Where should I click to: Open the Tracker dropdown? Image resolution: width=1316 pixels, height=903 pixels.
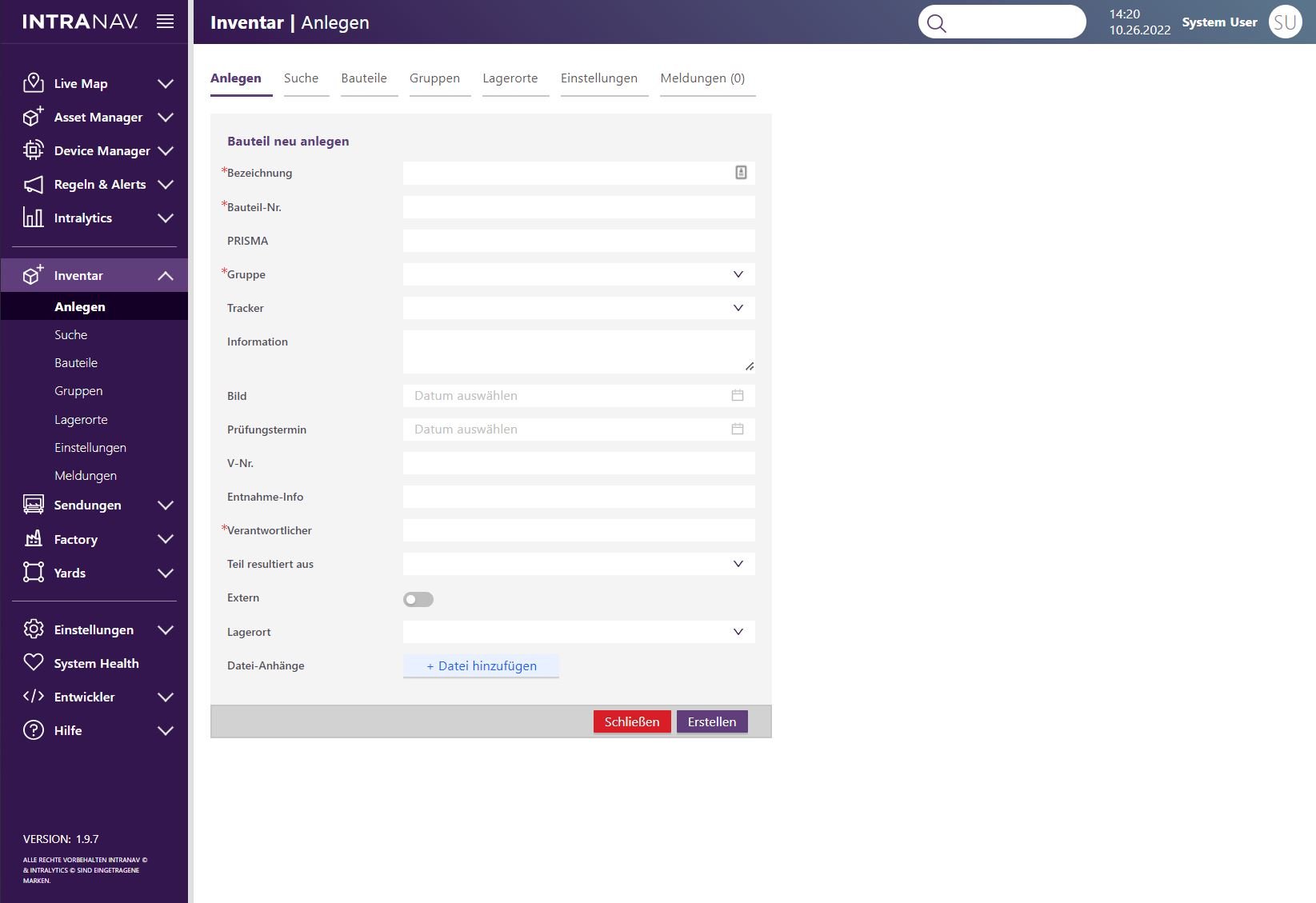[x=578, y=308]
